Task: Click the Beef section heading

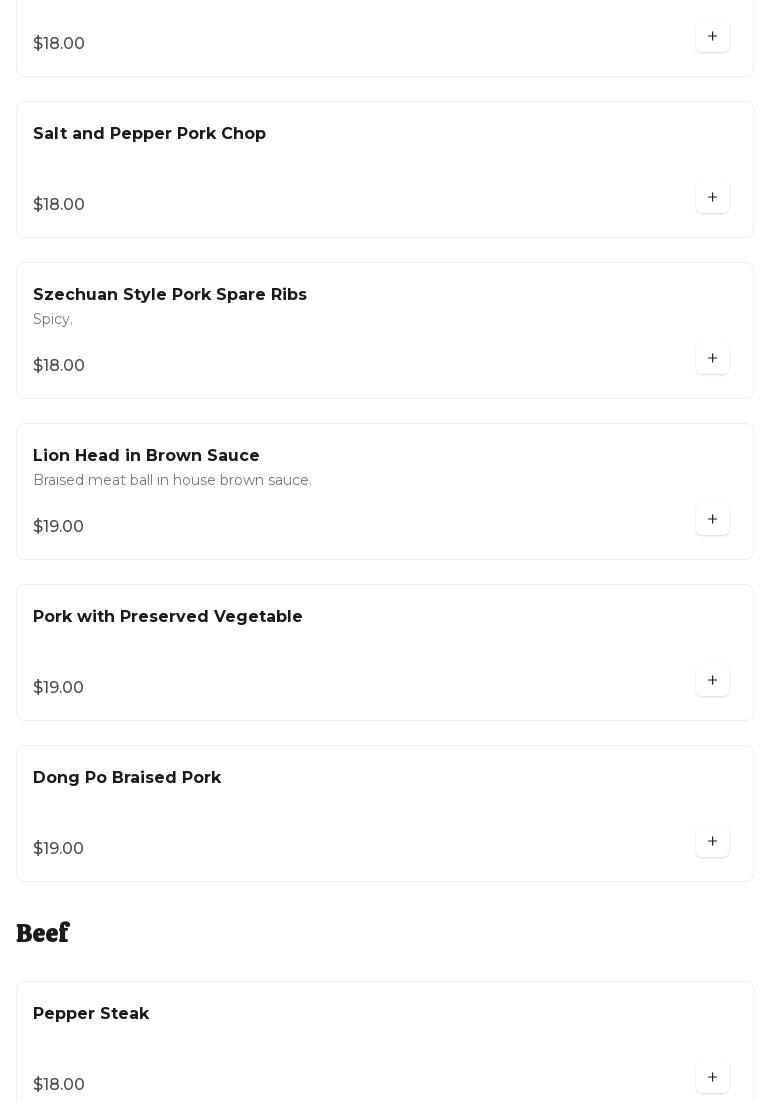Action: point(43,933)
